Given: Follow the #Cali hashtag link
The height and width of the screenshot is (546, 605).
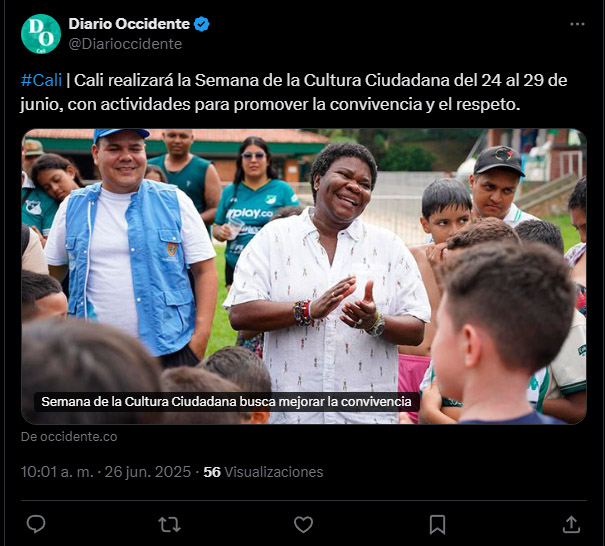Looking at the screenshot, I should point(41,80).
